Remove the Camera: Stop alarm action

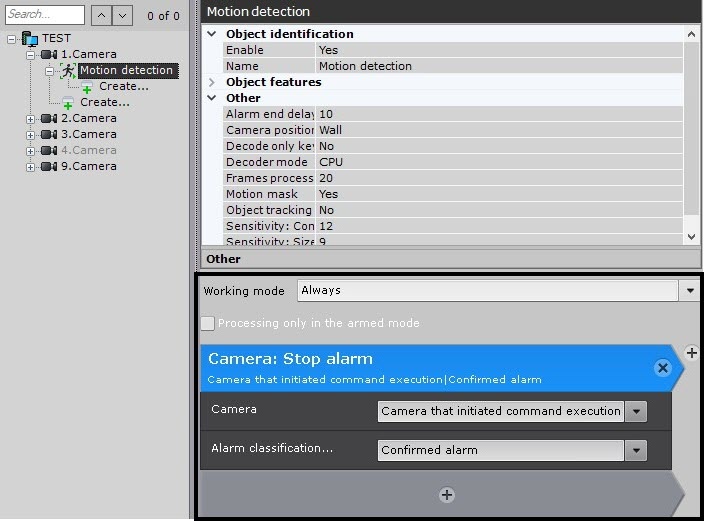tap(662, 368)
